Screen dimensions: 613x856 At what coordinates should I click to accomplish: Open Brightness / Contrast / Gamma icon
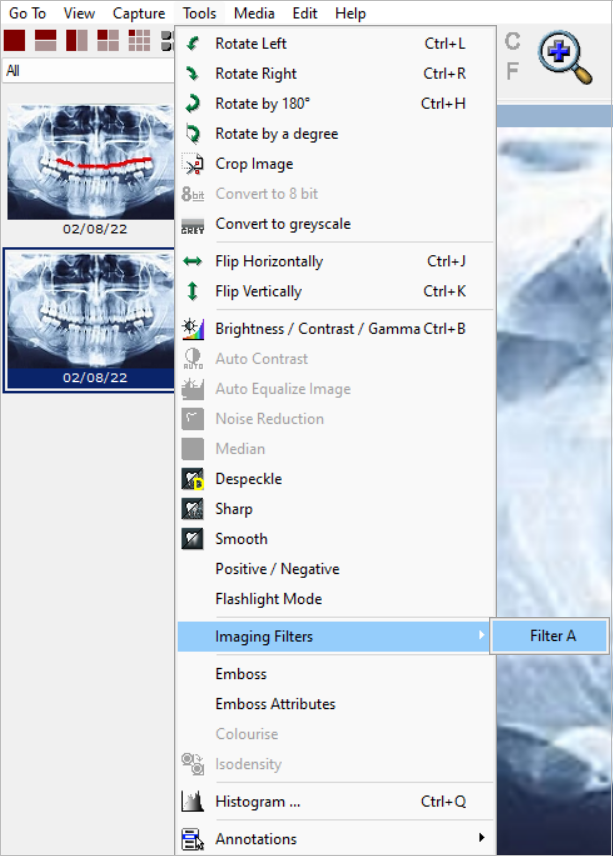[x=193, y=329]
